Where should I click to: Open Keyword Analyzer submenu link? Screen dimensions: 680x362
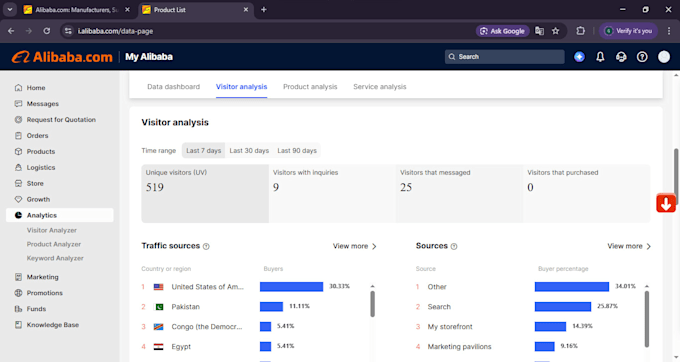pos(55,258)
